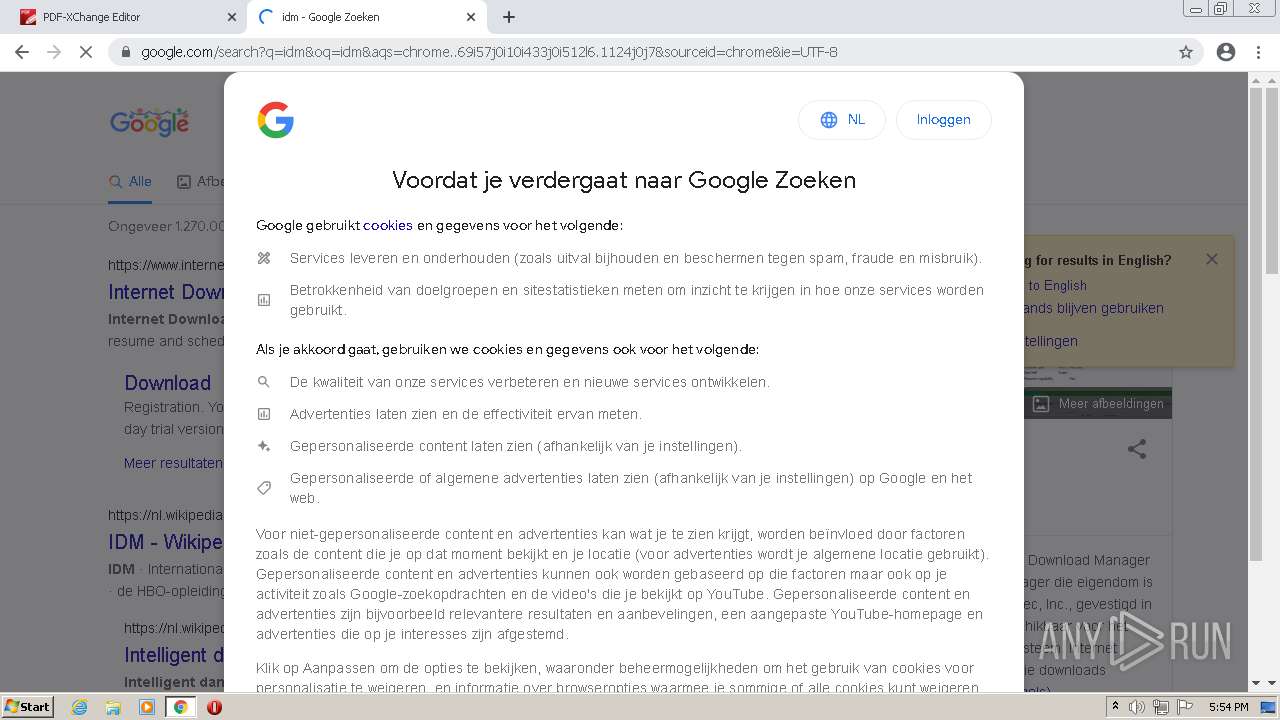1280x720 pixels.
Task: Show hidden system tray icons
Action: click(1117, 707)
